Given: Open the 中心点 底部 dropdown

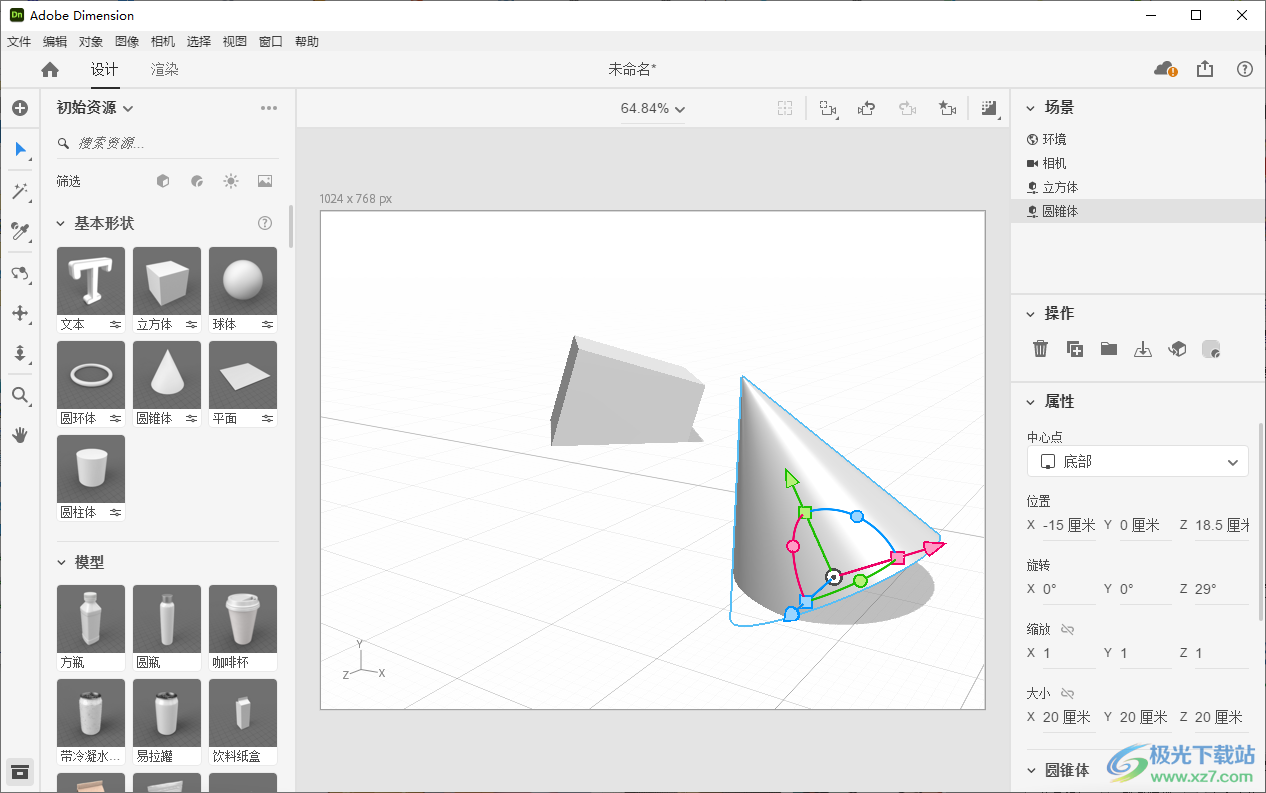Looking at the screenshot, I should click(x=1138, y=462).
